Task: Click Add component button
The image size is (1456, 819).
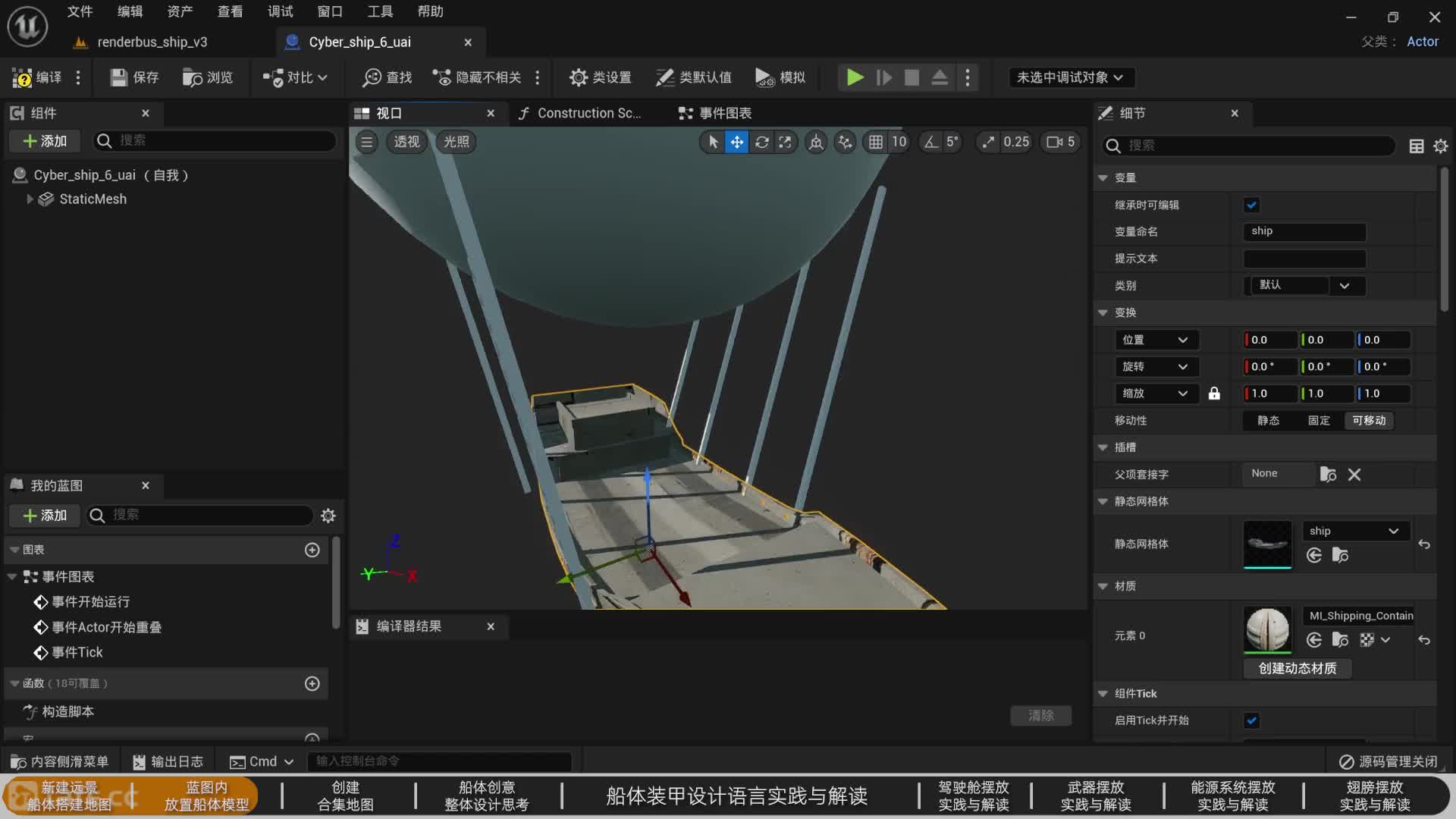Action: pyautogui.click(x=45, y=141)
